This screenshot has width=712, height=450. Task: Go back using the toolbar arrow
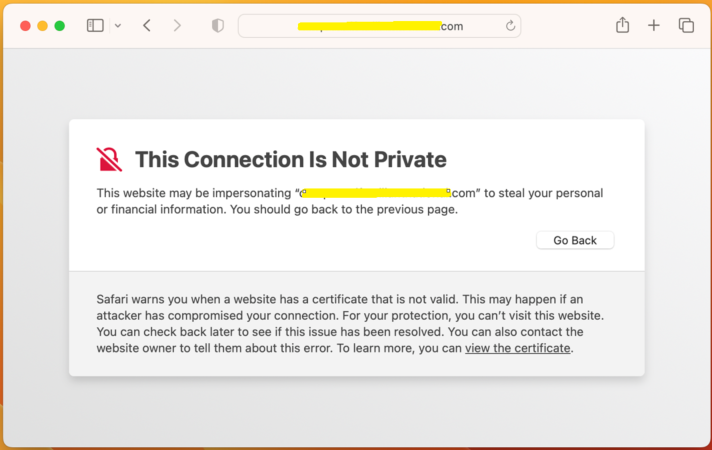(x=147, y=26)
